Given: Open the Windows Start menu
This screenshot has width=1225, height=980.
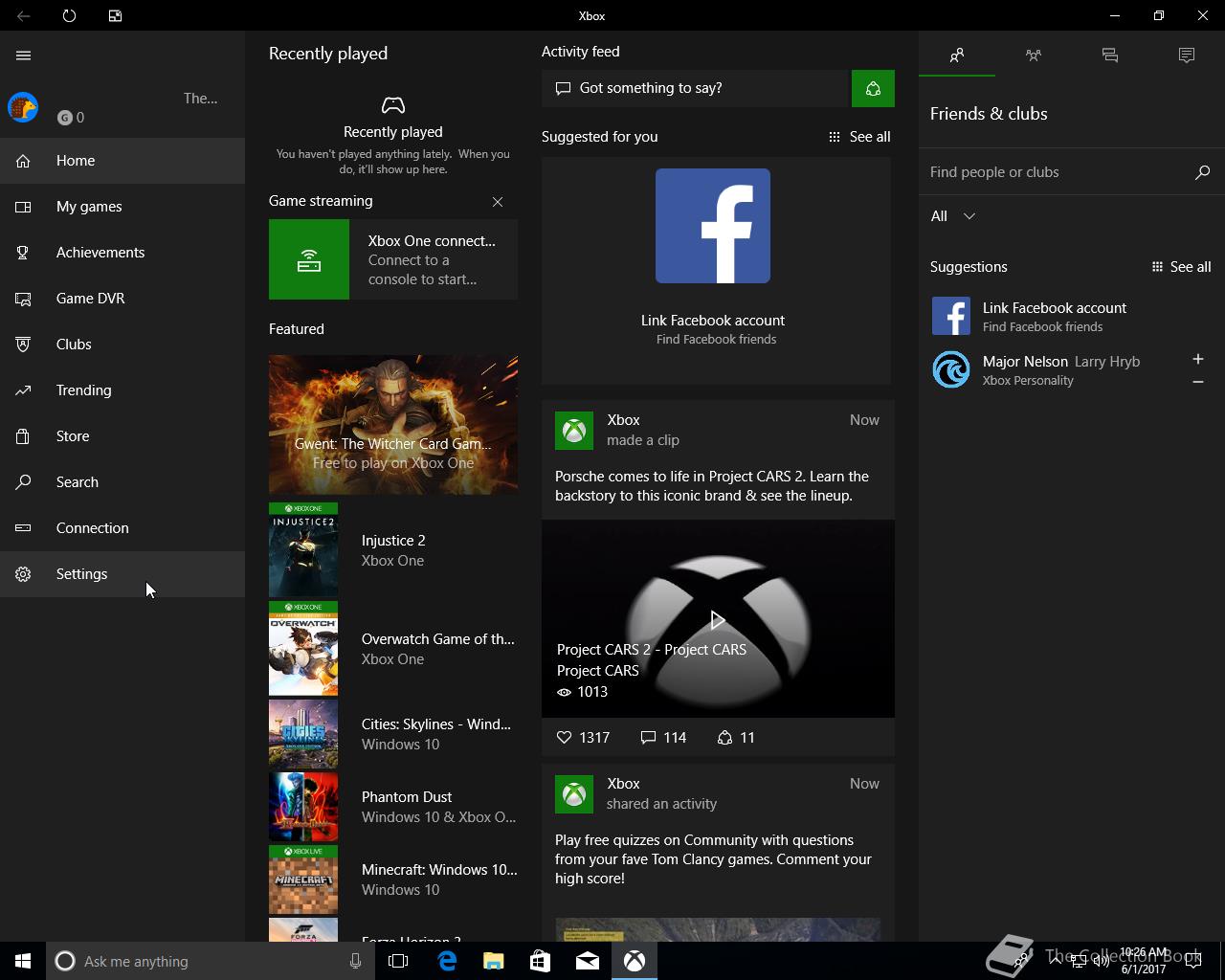Looking at the screenshot, I should tap(23, 961).
